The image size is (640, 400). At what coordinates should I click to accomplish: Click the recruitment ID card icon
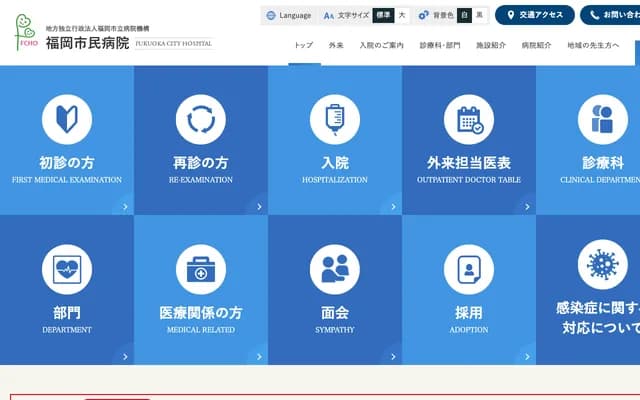(x=469, y=268)
